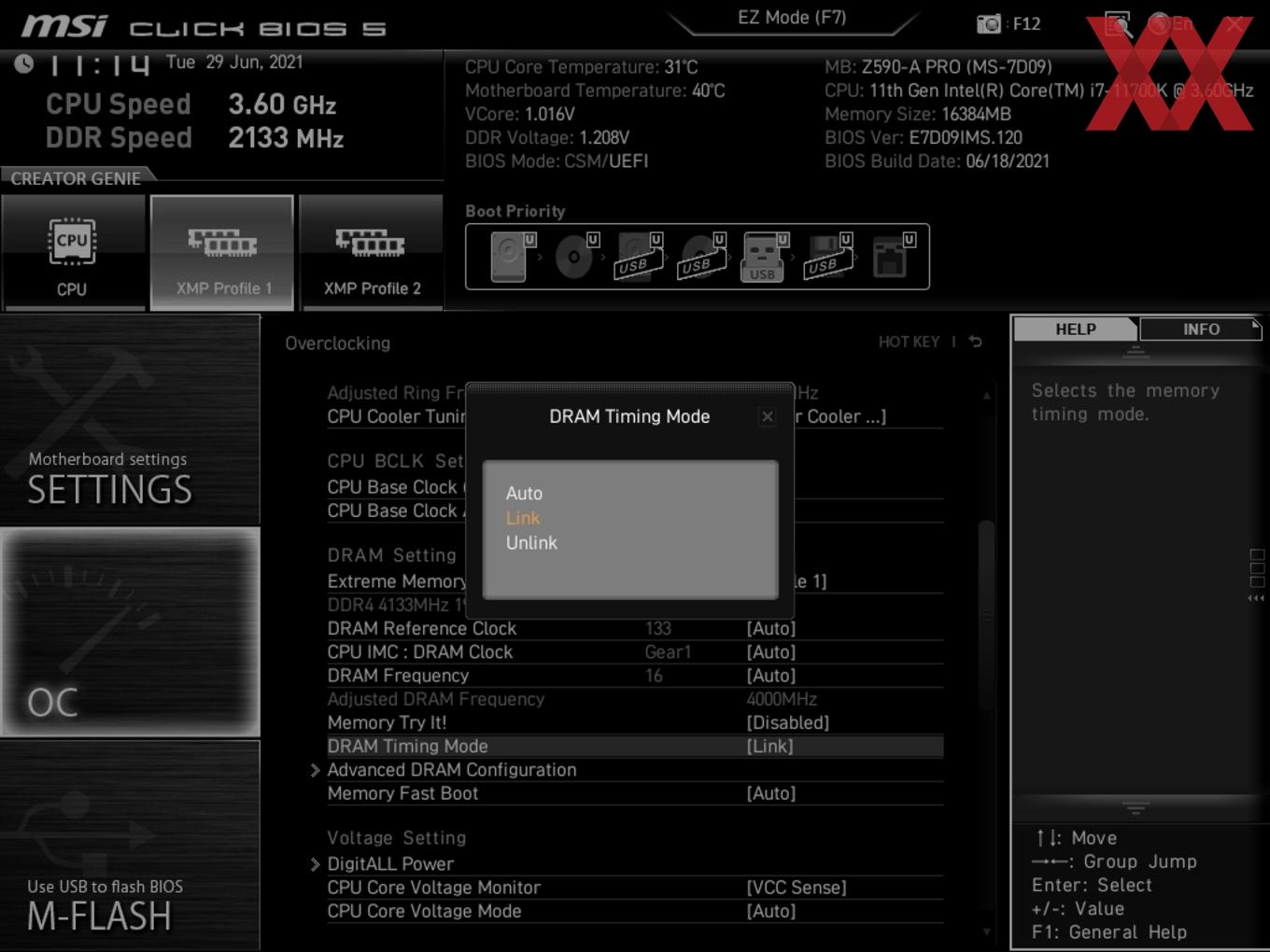Enable XMP Profile 1 tile
The width and height of the screenshot is (1270, 952).
[x=222, y=253]
